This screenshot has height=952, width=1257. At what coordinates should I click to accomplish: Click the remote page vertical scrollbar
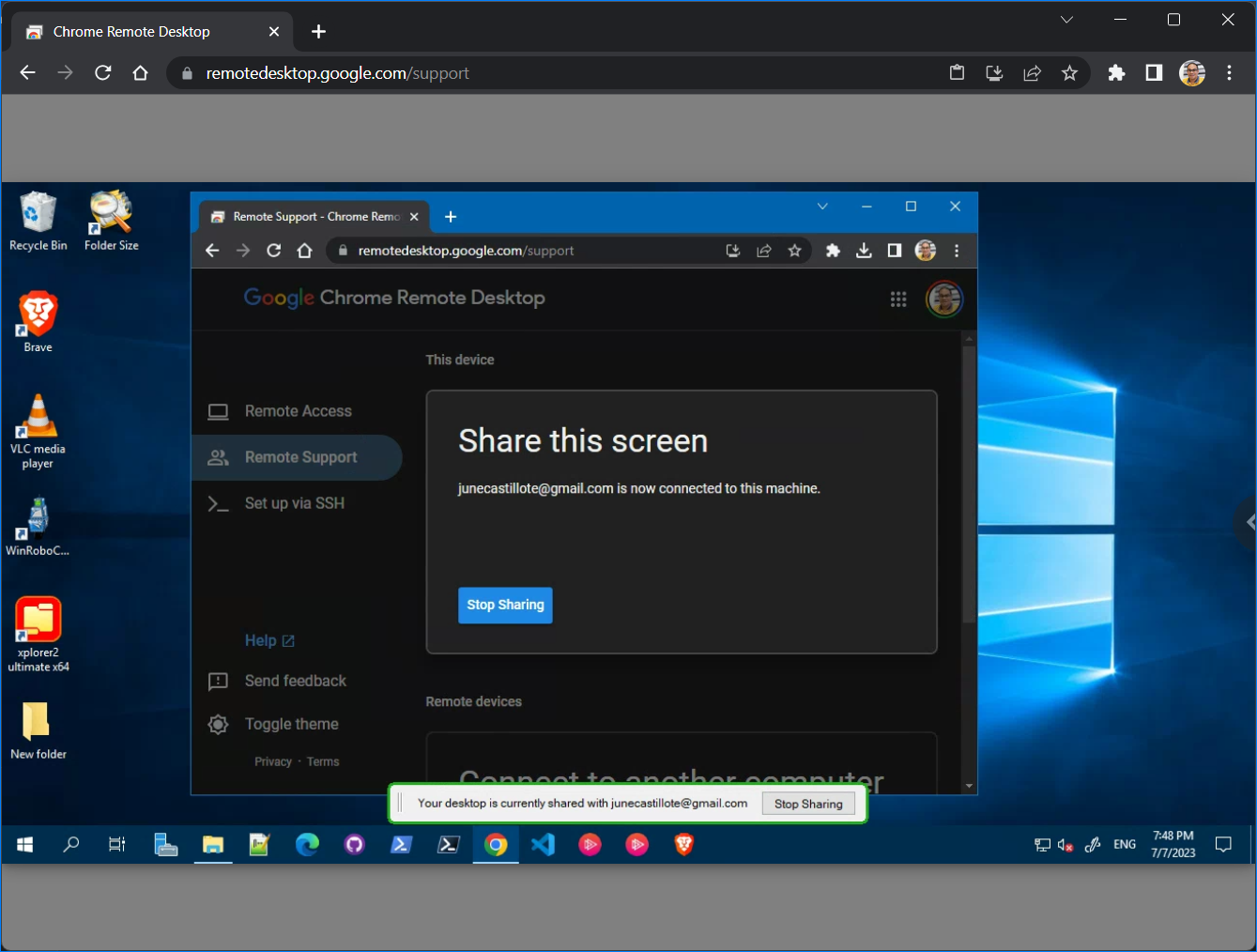[x=969, y=484]
